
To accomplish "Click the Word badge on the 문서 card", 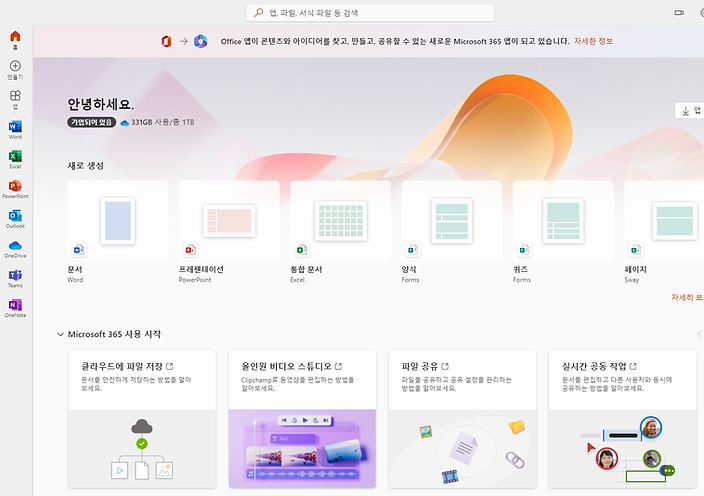I will 79,250.
